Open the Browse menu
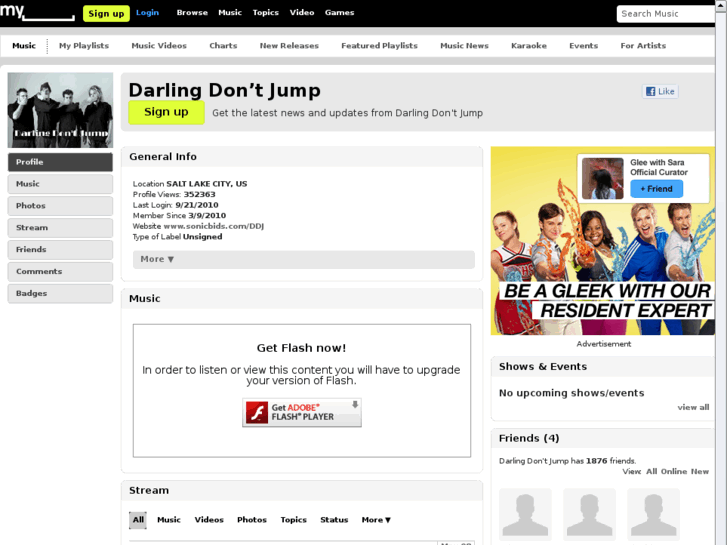The height and width of the screenshot is (545, 727). (192, 13)
